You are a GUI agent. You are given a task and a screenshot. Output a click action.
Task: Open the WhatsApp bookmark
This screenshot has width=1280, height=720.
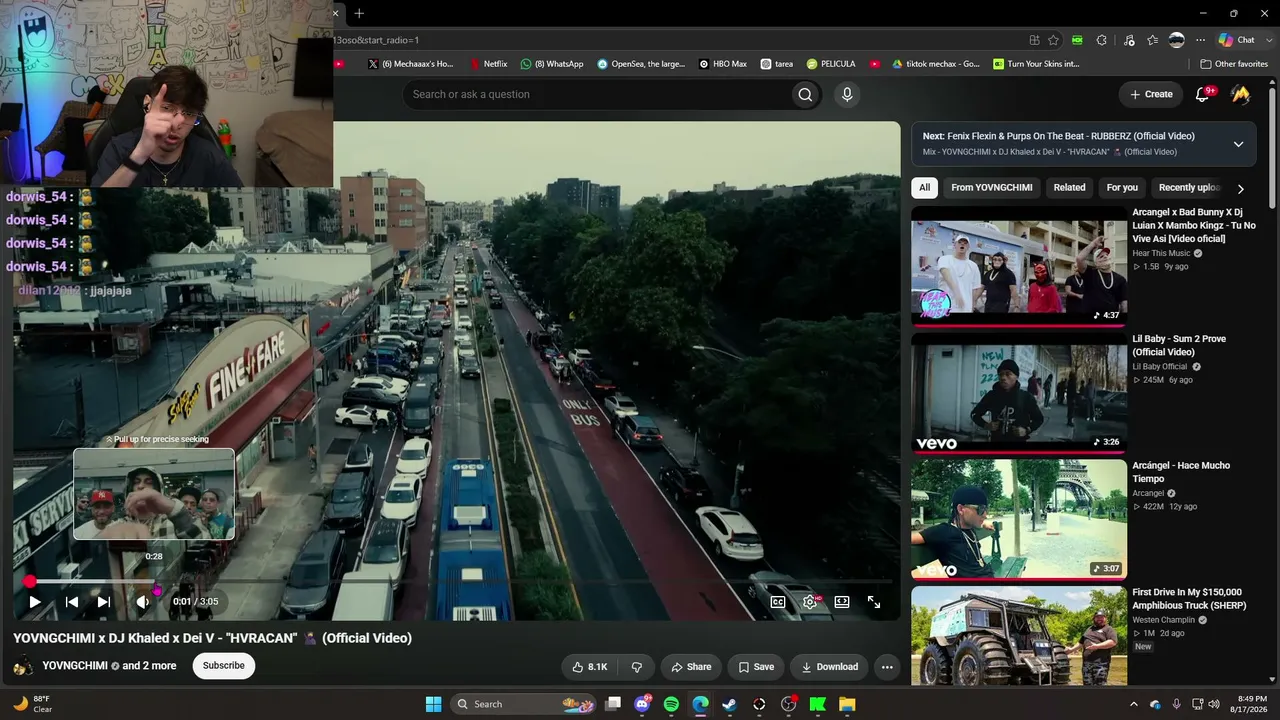click(552, 64)
